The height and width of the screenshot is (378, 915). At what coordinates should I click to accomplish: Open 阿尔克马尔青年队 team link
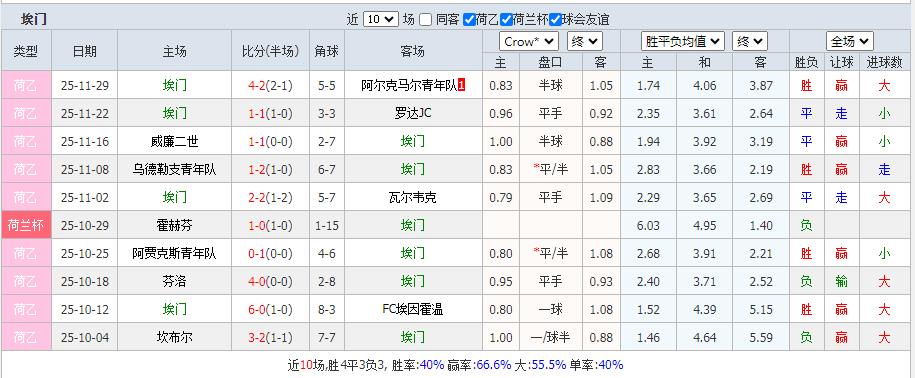[409, 86]
